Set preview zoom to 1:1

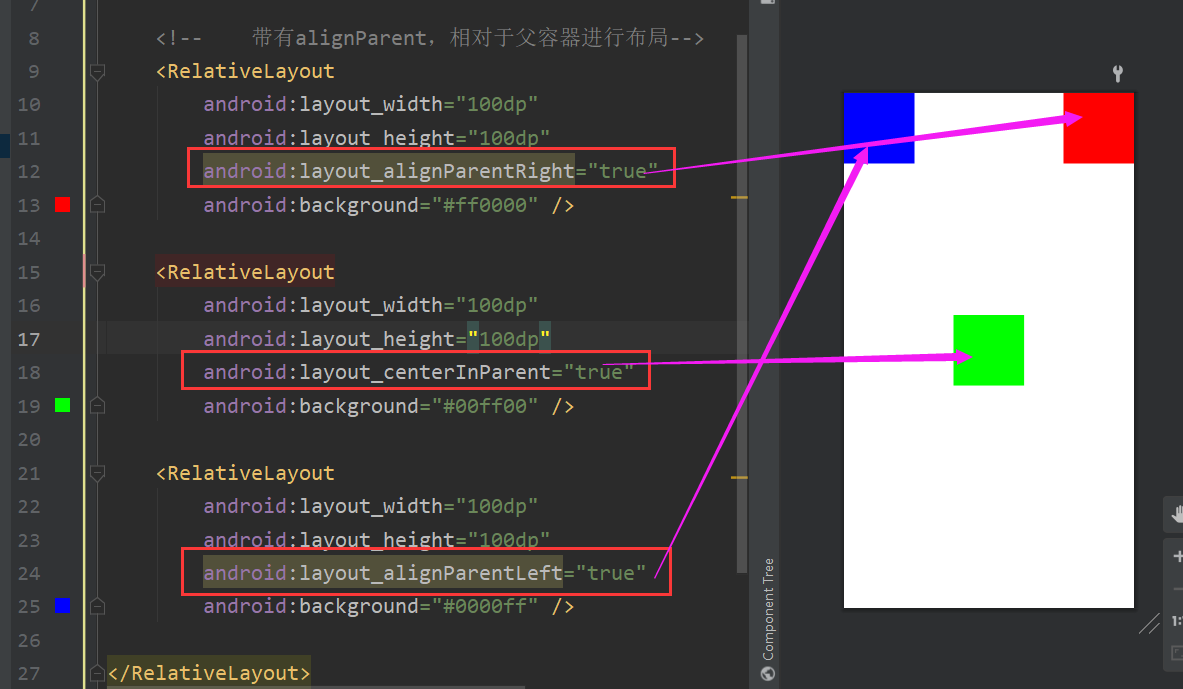pos(1178,621)
